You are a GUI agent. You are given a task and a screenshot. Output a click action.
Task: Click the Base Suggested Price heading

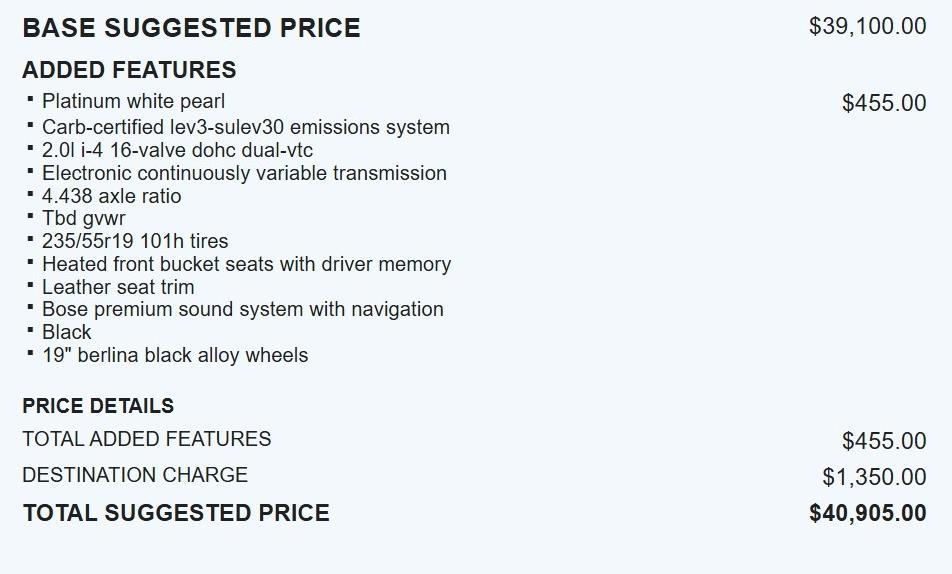point(191,28)
